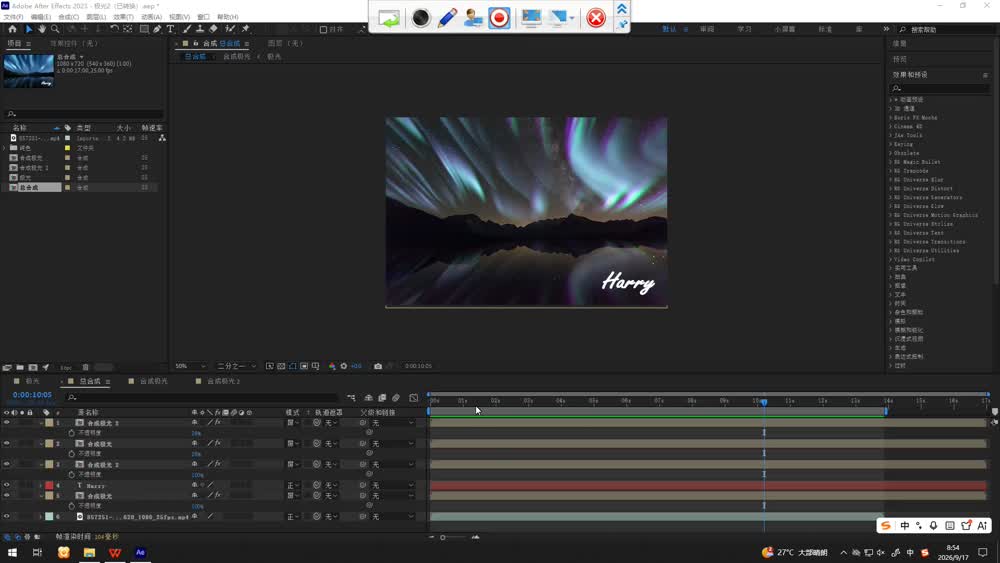Open the Windows Start menu

pyautogui.click(x=12, y=553)
